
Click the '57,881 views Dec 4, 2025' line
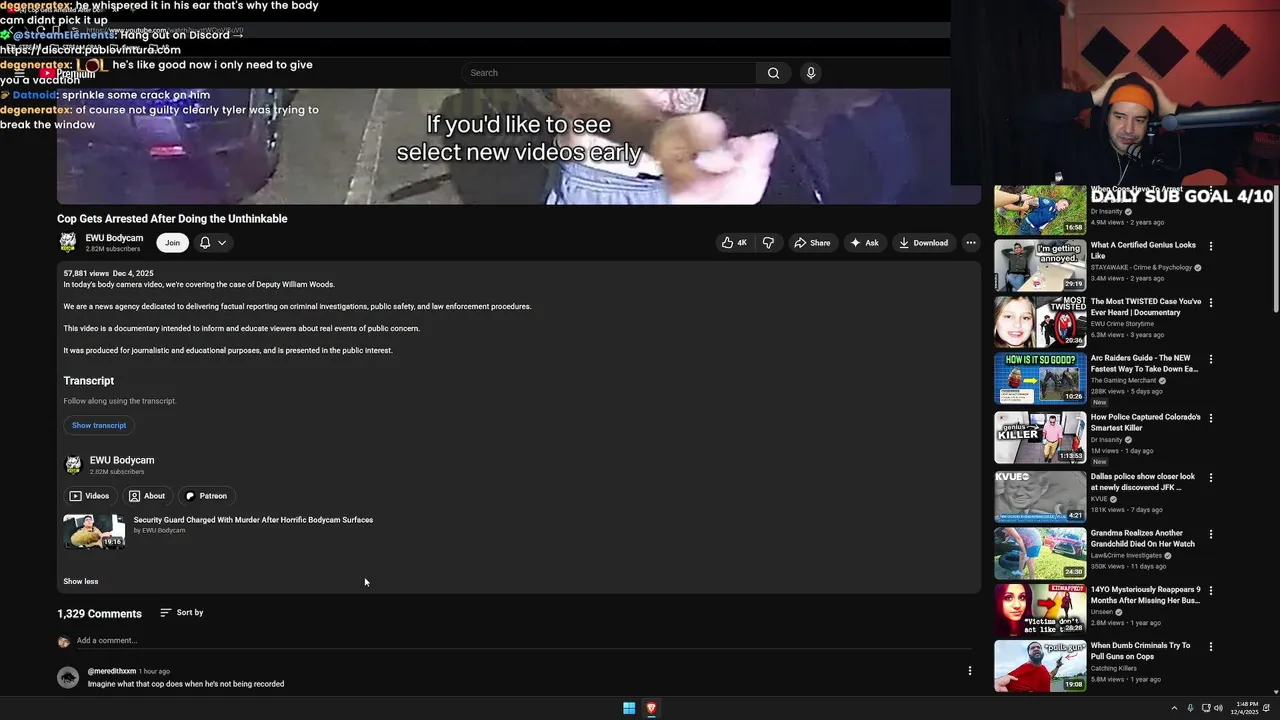coord(108,273)
